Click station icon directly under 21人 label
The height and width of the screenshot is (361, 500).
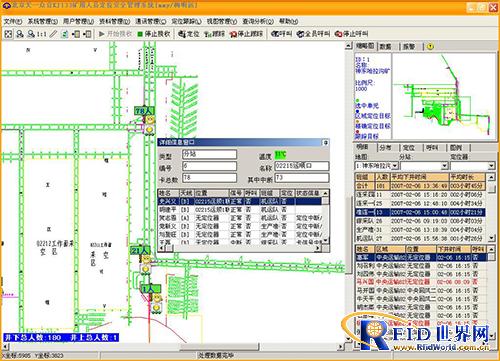(146, 259)
